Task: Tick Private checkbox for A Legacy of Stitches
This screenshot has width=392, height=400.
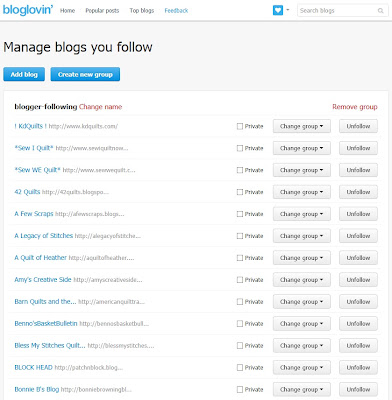Action: coord(240,236)
